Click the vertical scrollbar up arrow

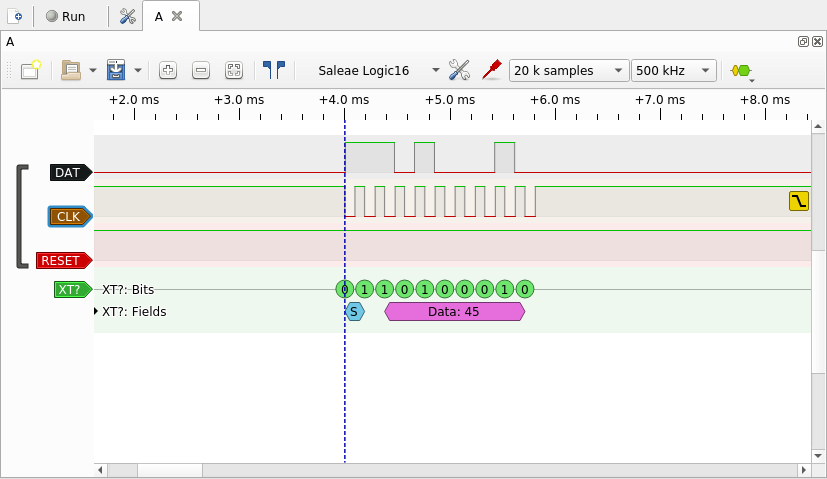coord(818,126)
